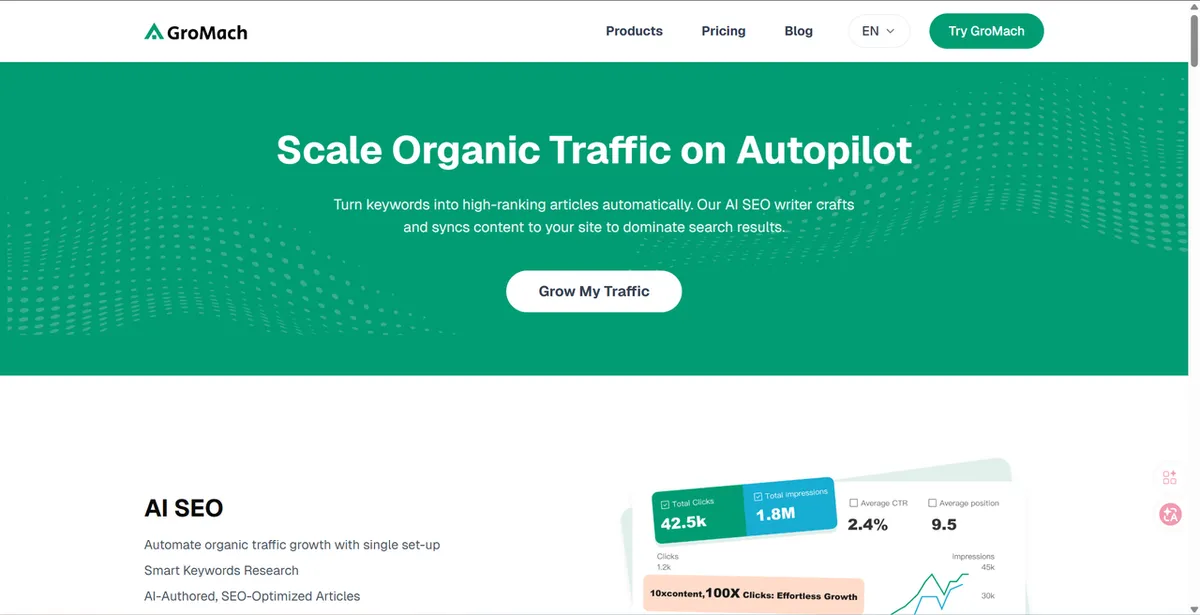Click the vertical page scrollbar thumb
1200x615 pixels.
click(x=1194, y=40)
